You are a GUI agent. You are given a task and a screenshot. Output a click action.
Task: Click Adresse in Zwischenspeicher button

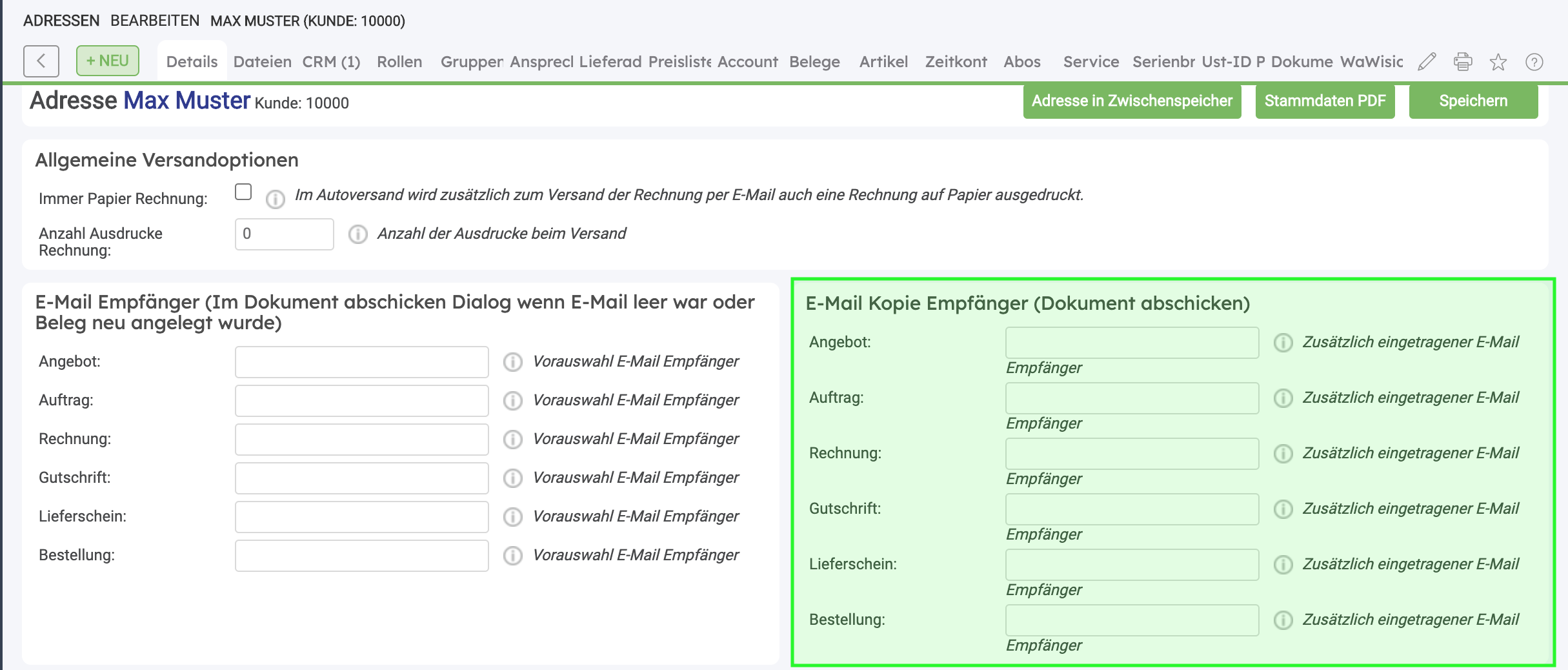(x=1132, y=101)
